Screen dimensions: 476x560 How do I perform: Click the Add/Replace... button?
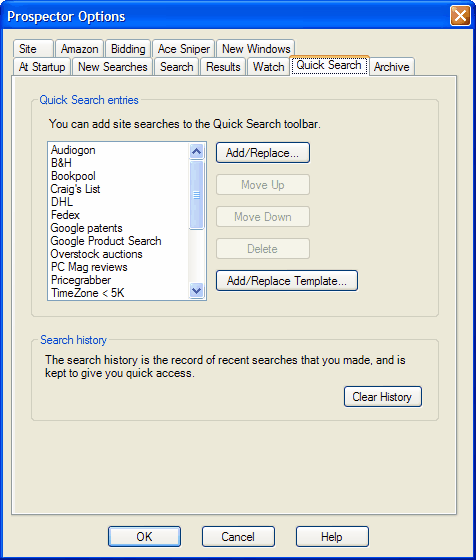pos(263,153)
